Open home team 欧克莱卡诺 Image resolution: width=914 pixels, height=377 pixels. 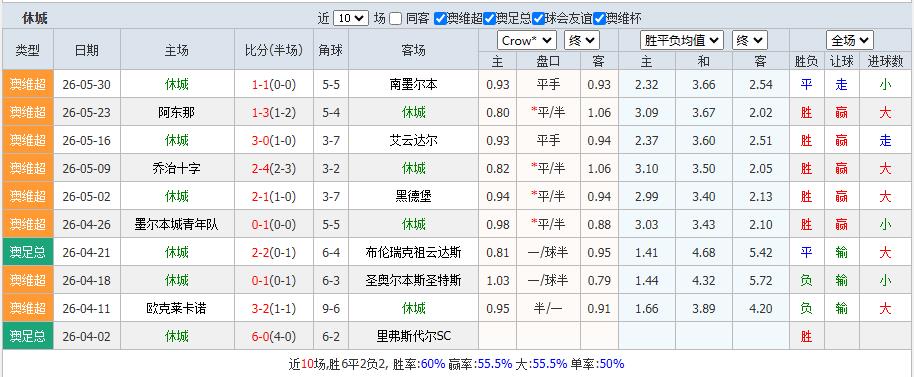(x=177, y=308)
